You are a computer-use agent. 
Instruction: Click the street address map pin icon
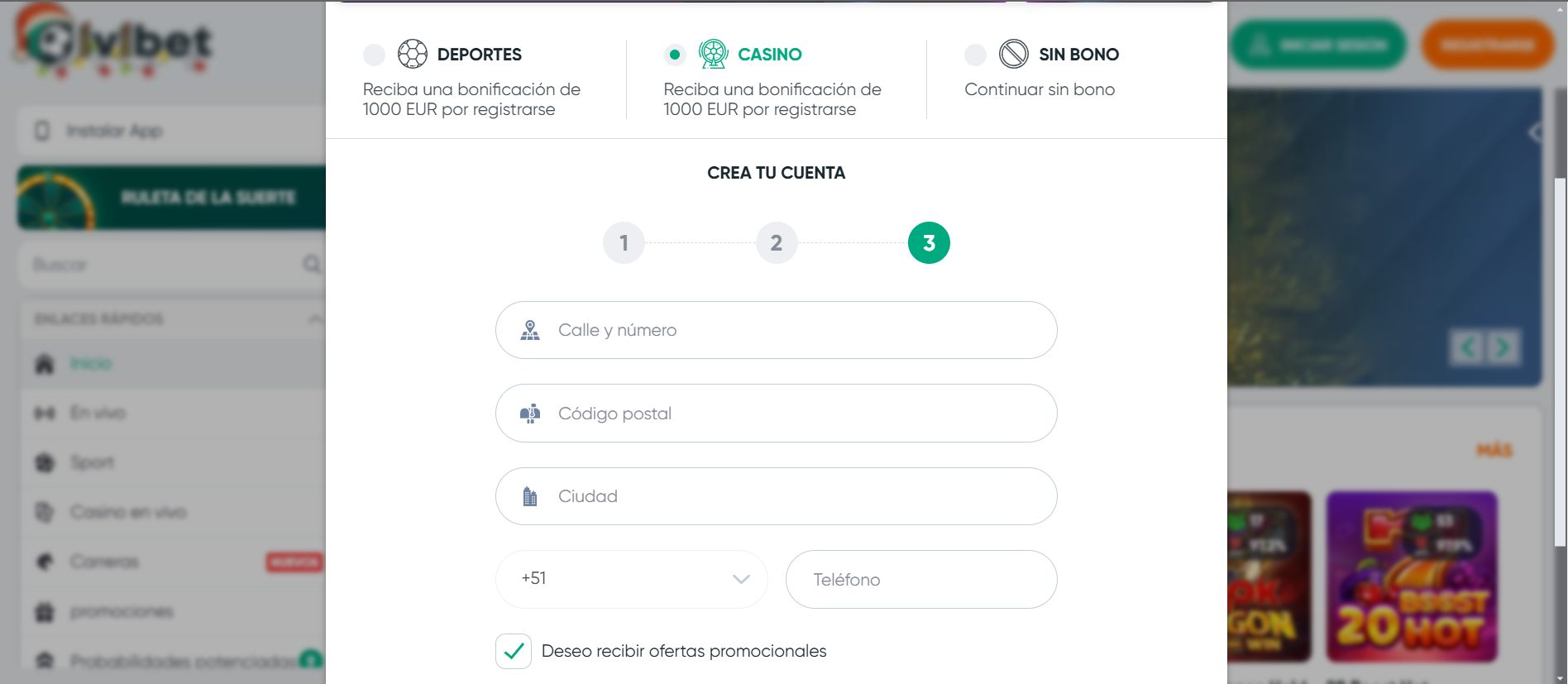[x=530, y=331]
